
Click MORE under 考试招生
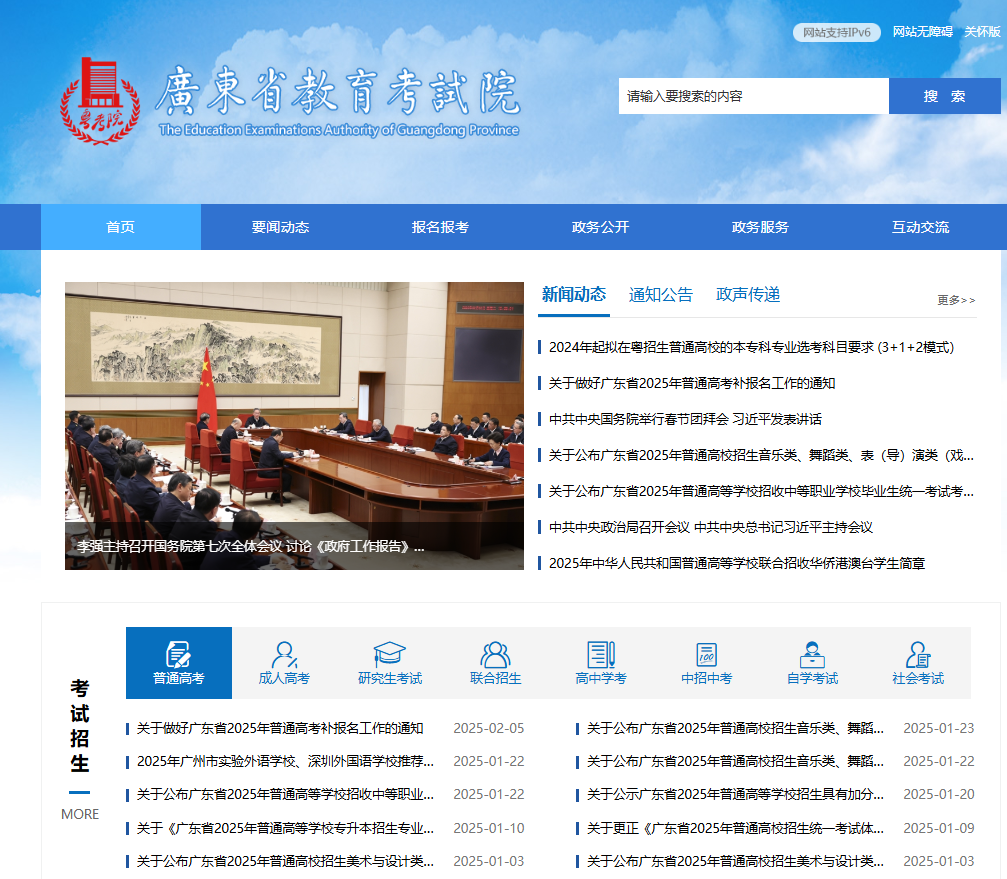click(79, 814)
